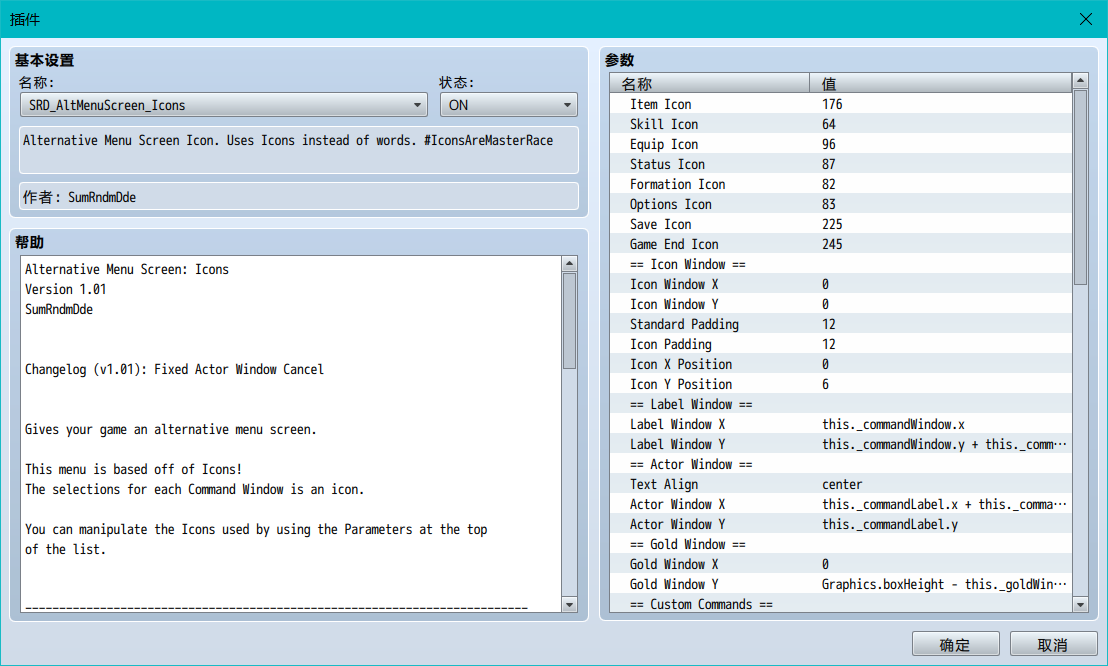Screen dimensions: 1108x666
Task: Select the Item Icon parameter row
Action: coord(841,104)
